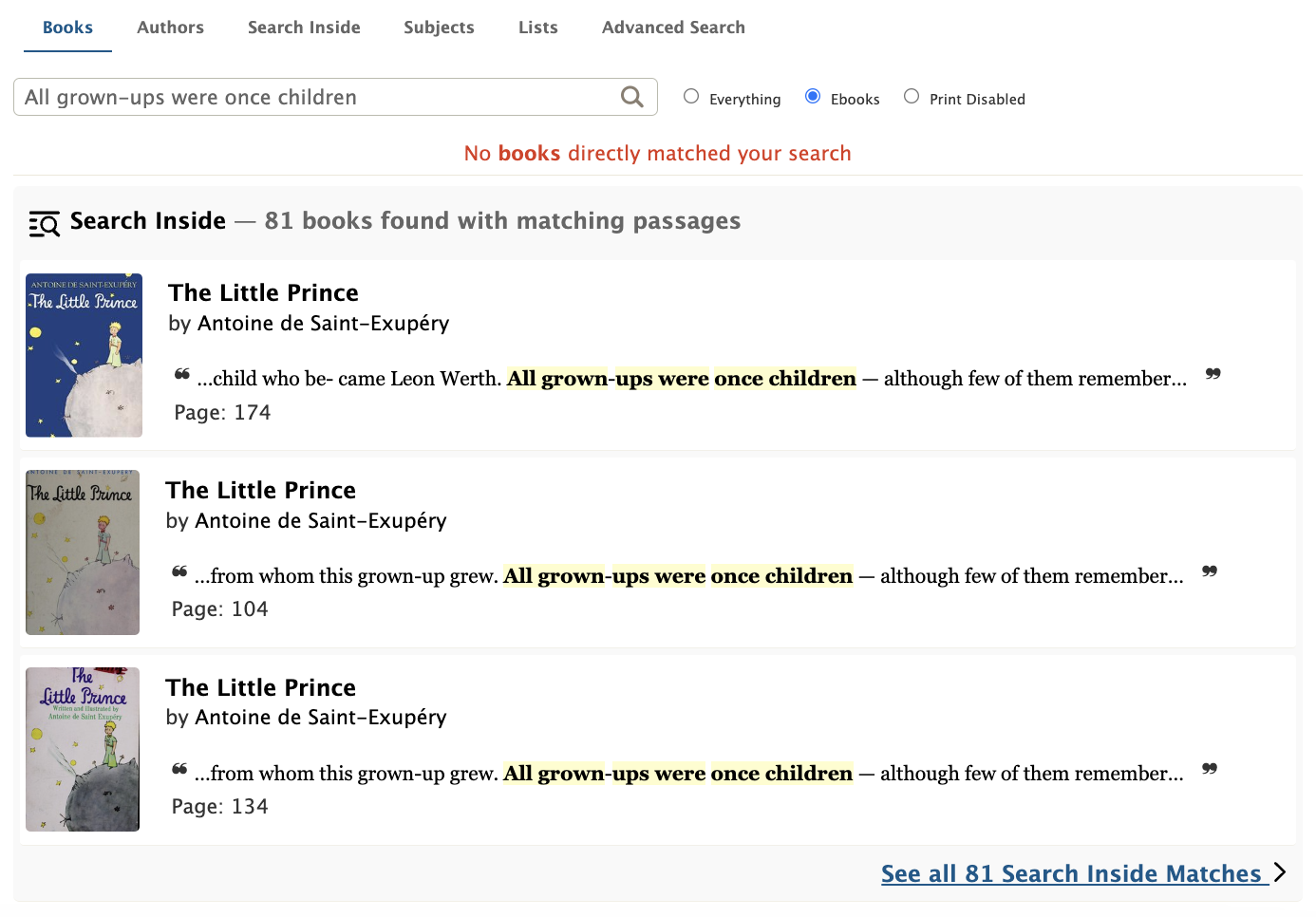Click the magnifying glass search icon
Viewport: 1316px width, 917px height.
pos(631,97)
